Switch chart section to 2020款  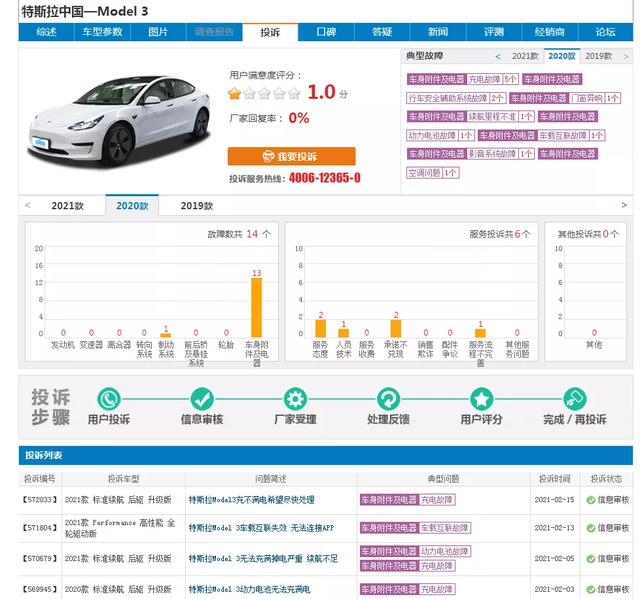[132, 206]
